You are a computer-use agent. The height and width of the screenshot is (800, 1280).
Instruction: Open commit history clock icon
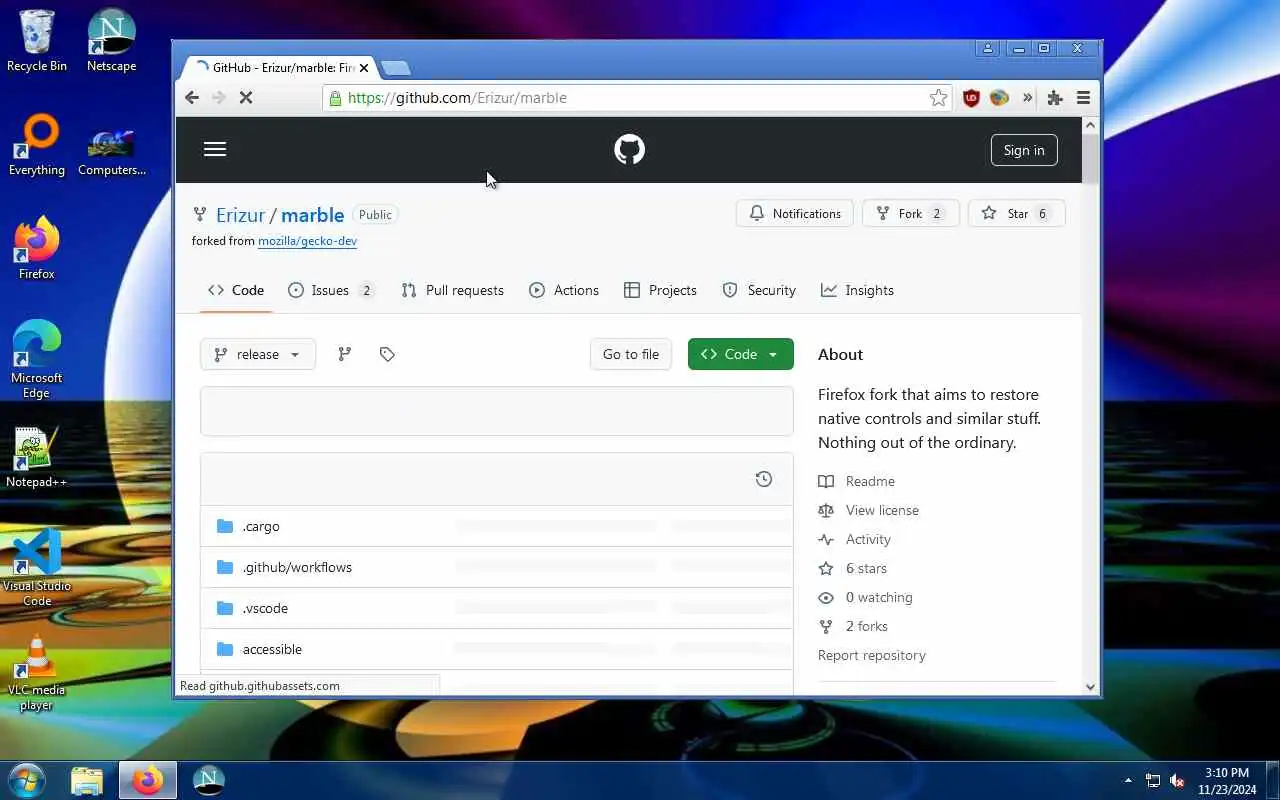pos(764,479)
